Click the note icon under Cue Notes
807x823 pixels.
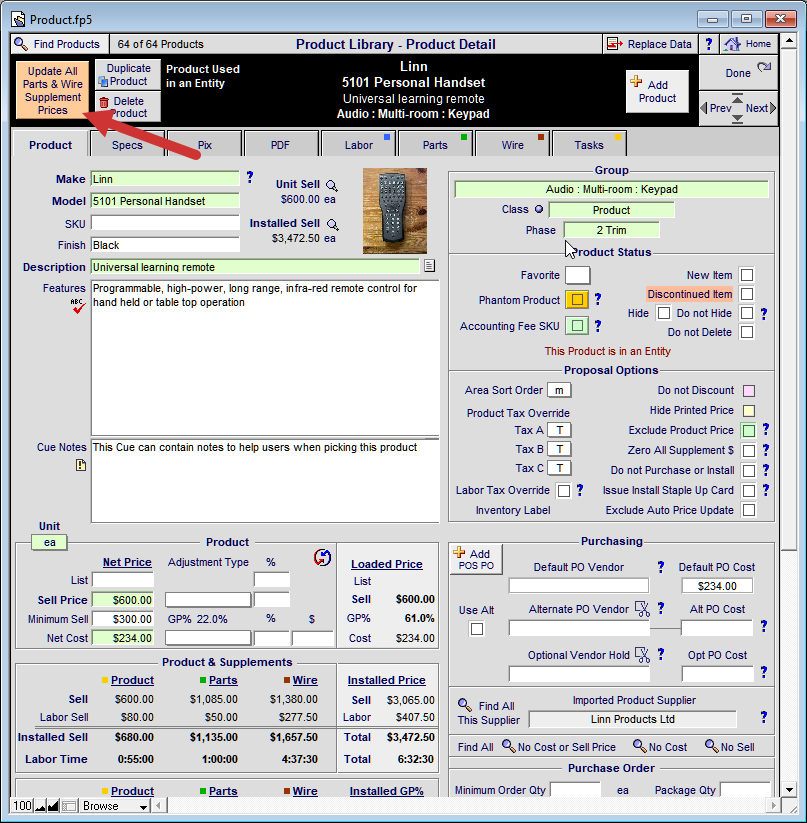pyautogui.click(x=81, y=465)
